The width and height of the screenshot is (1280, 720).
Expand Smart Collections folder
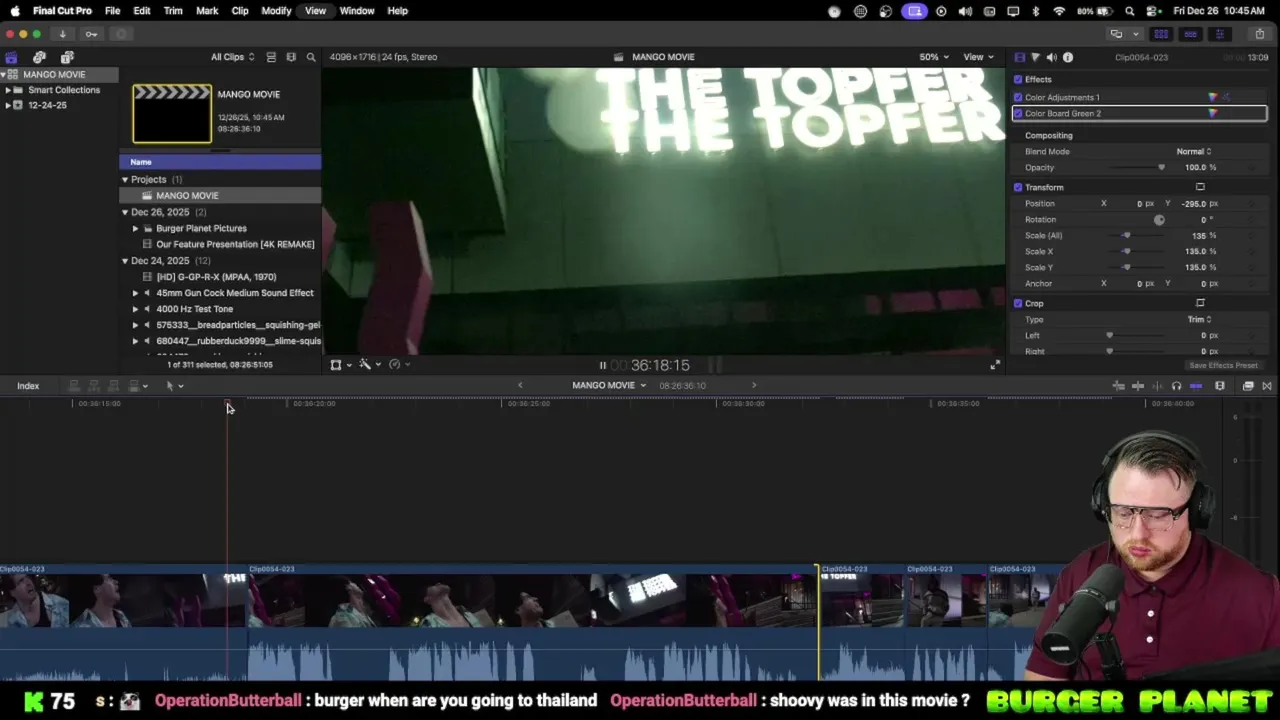[x=8, y=90]
